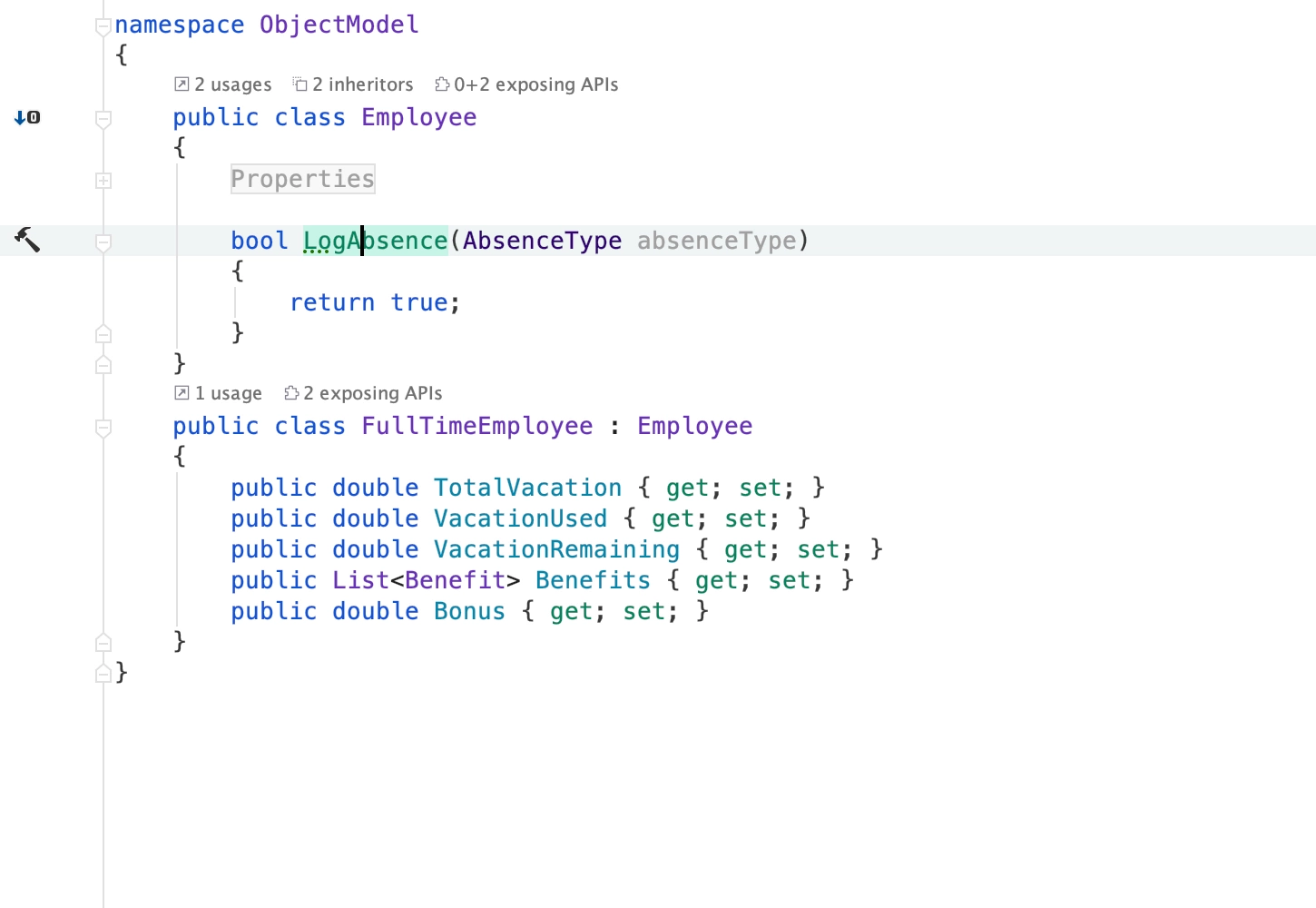Screen dimensions: 1316x908
Task: Expand the collapsed Properties region marker
Action: pyautogui.click(x=103, y=181)
